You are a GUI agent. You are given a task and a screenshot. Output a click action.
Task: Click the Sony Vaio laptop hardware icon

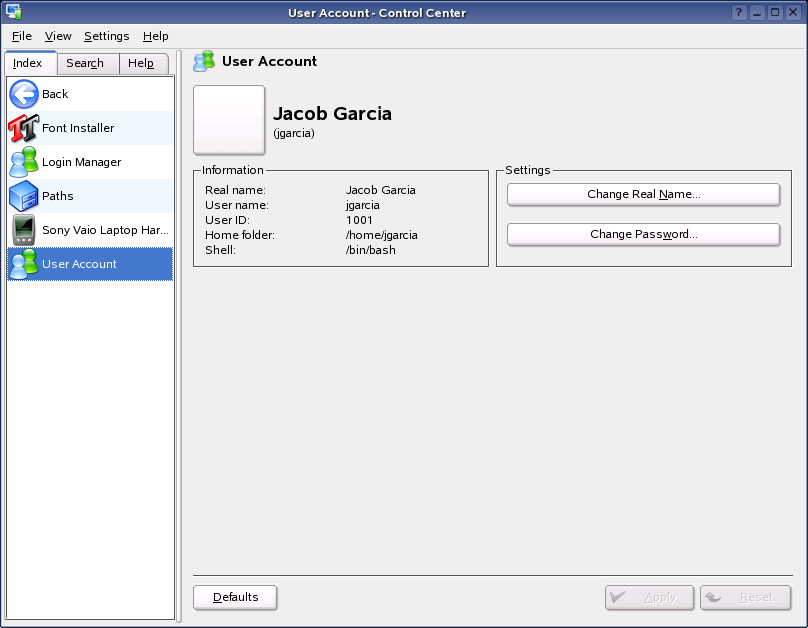[24, 230]
